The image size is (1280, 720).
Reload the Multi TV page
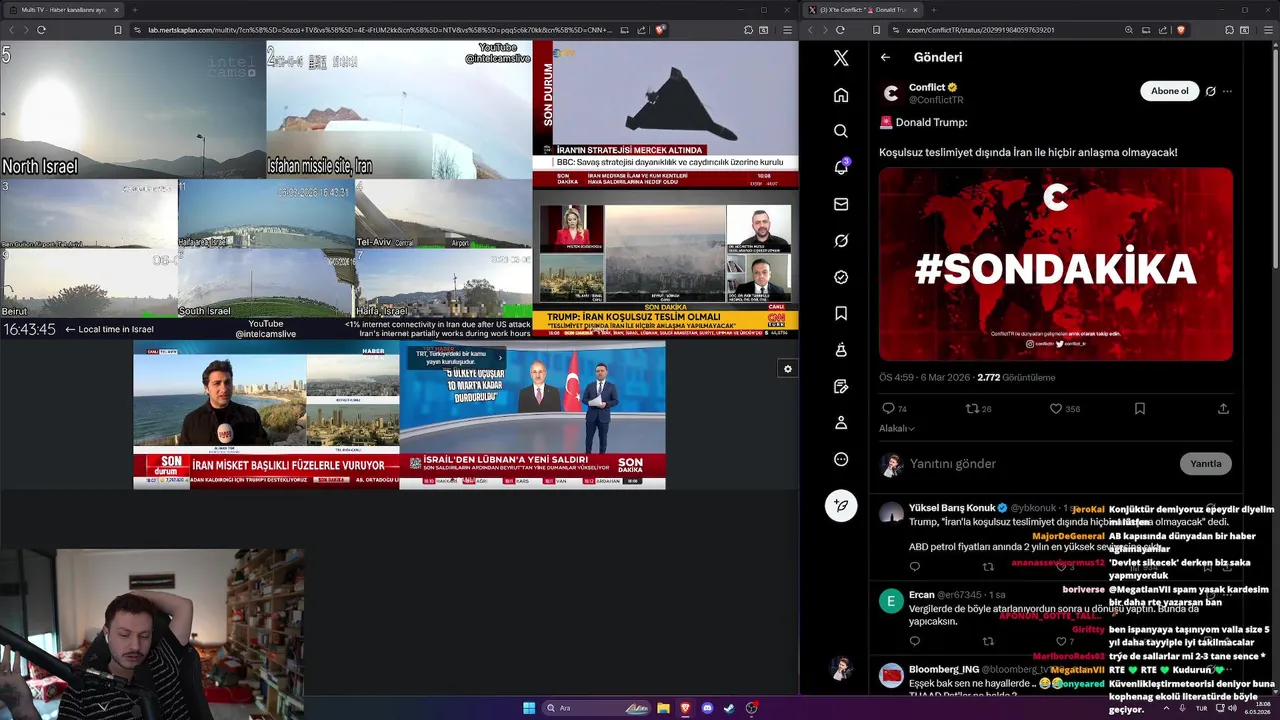tap(41, 30)
